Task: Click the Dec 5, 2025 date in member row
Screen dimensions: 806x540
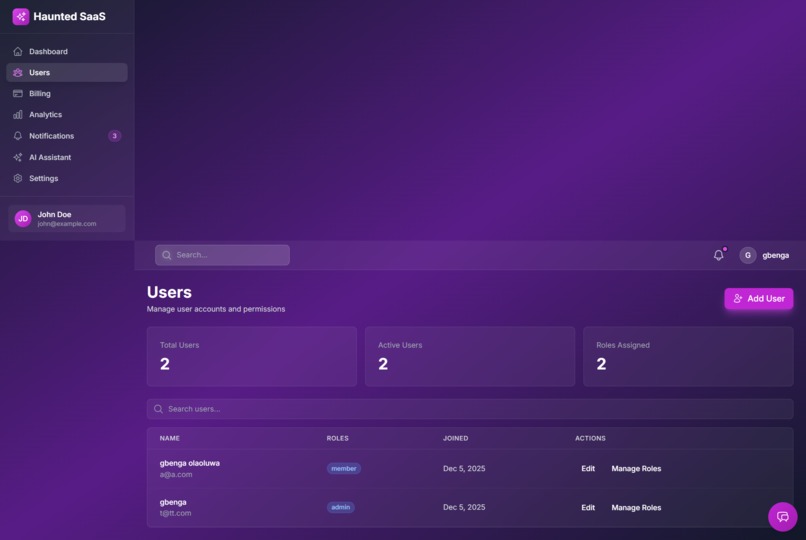Action: pos(464,469)
